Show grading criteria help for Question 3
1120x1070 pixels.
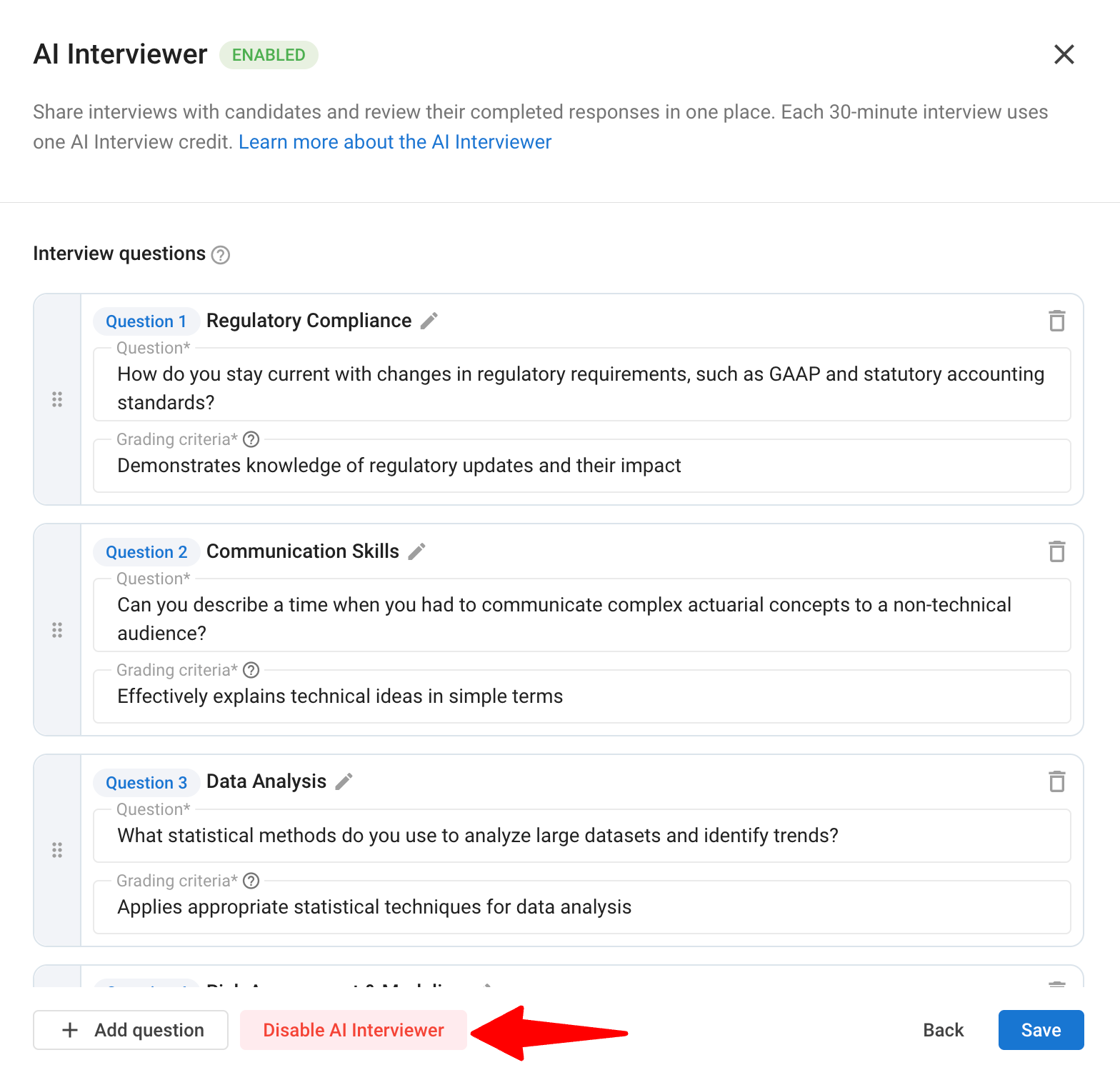[x=251, y=881]
